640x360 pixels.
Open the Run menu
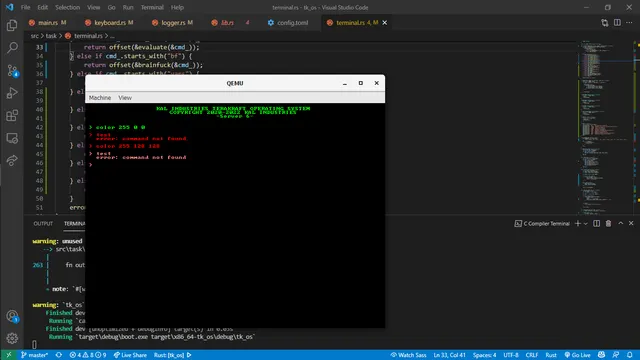click(128, 7)
